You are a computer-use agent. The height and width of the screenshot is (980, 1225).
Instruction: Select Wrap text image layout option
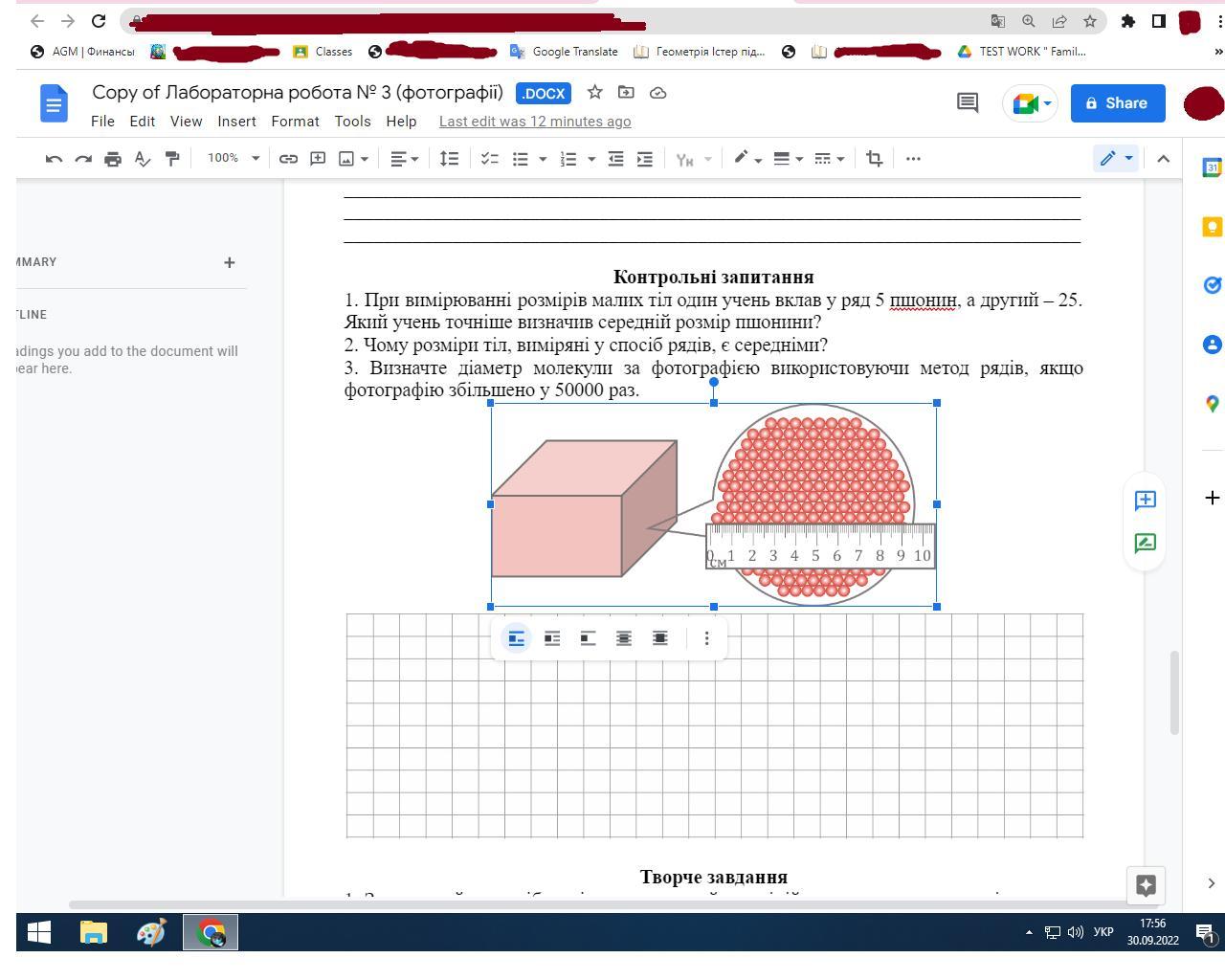[x=552, y=638]
